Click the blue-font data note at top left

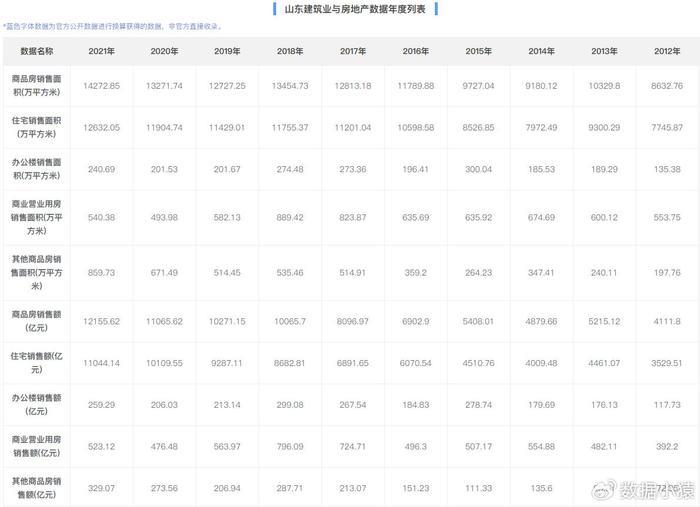pyautogui.click(x=112, y=27)
